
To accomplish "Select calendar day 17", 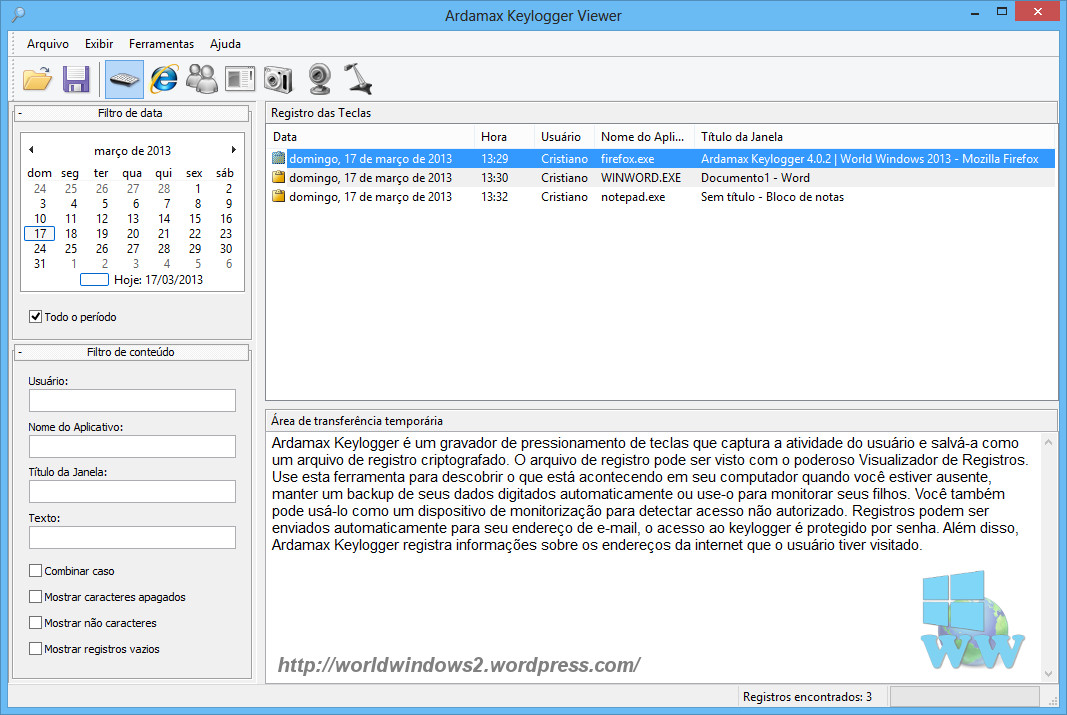I will click(x=40, y=234).
